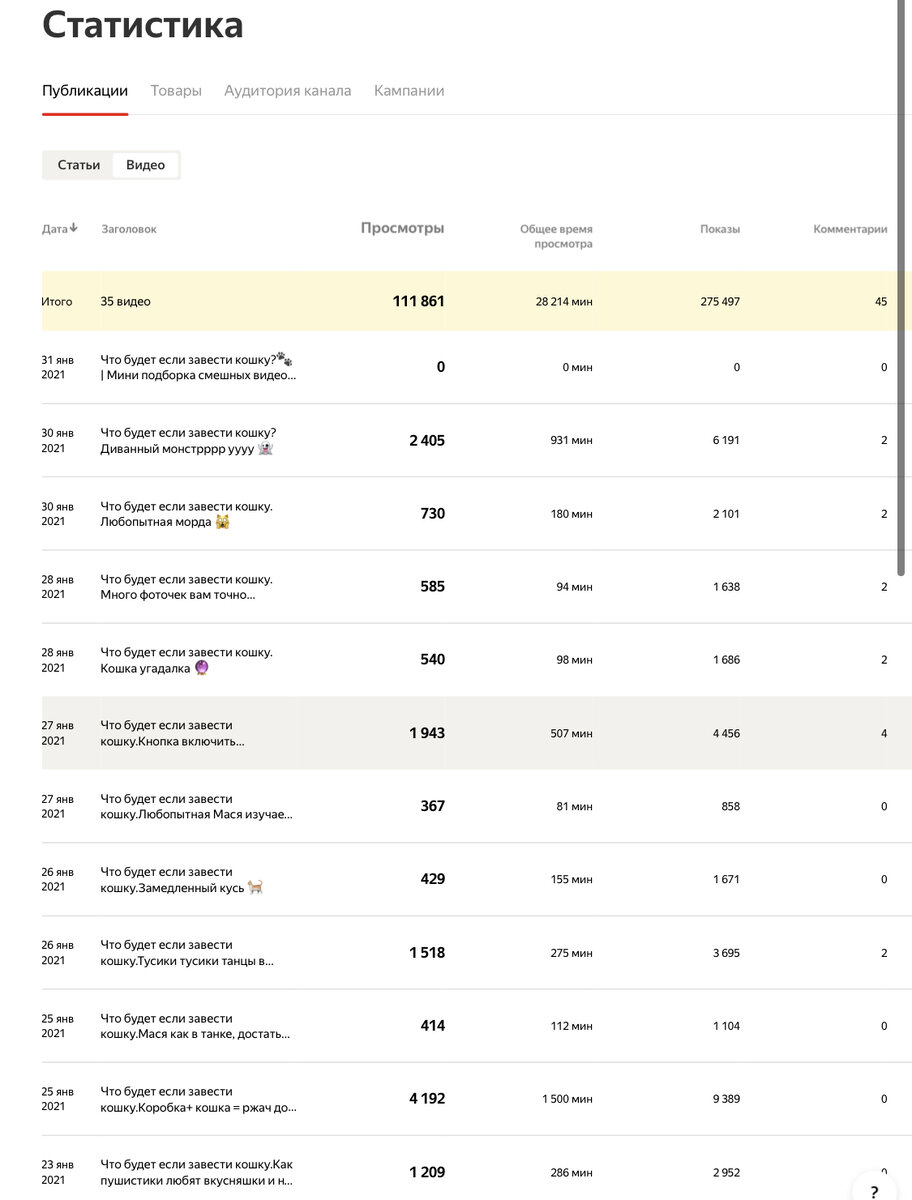
Task: Click the vertical page scrollbar
Action: coord(903,300)
